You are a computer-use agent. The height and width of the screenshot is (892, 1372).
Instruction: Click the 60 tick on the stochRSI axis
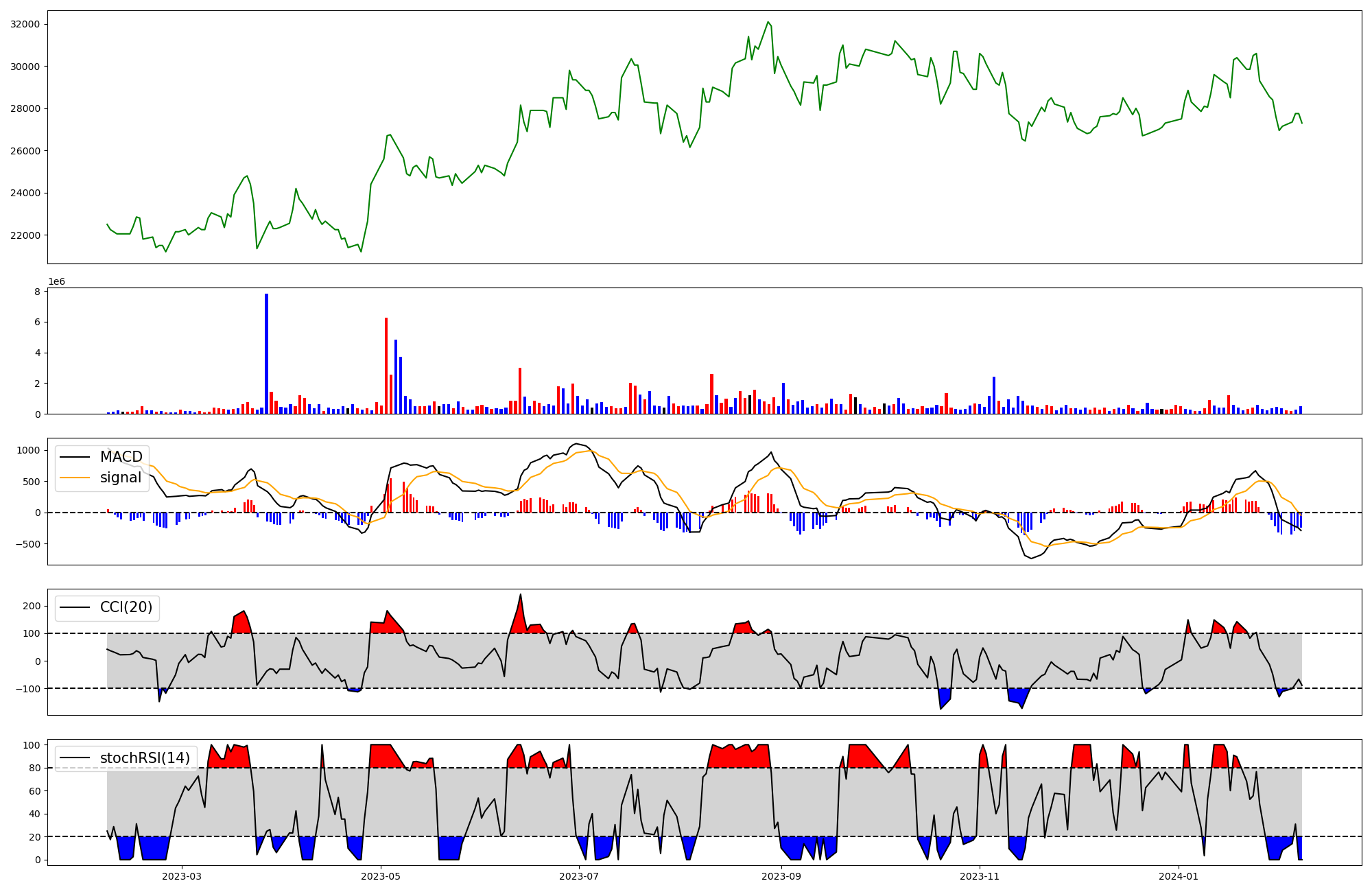[x=34, y=791]
